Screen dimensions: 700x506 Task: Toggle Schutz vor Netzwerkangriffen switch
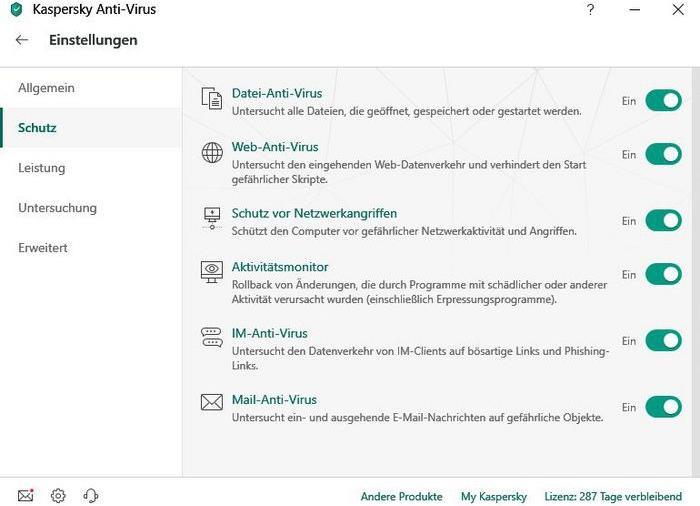pos(663,221)
